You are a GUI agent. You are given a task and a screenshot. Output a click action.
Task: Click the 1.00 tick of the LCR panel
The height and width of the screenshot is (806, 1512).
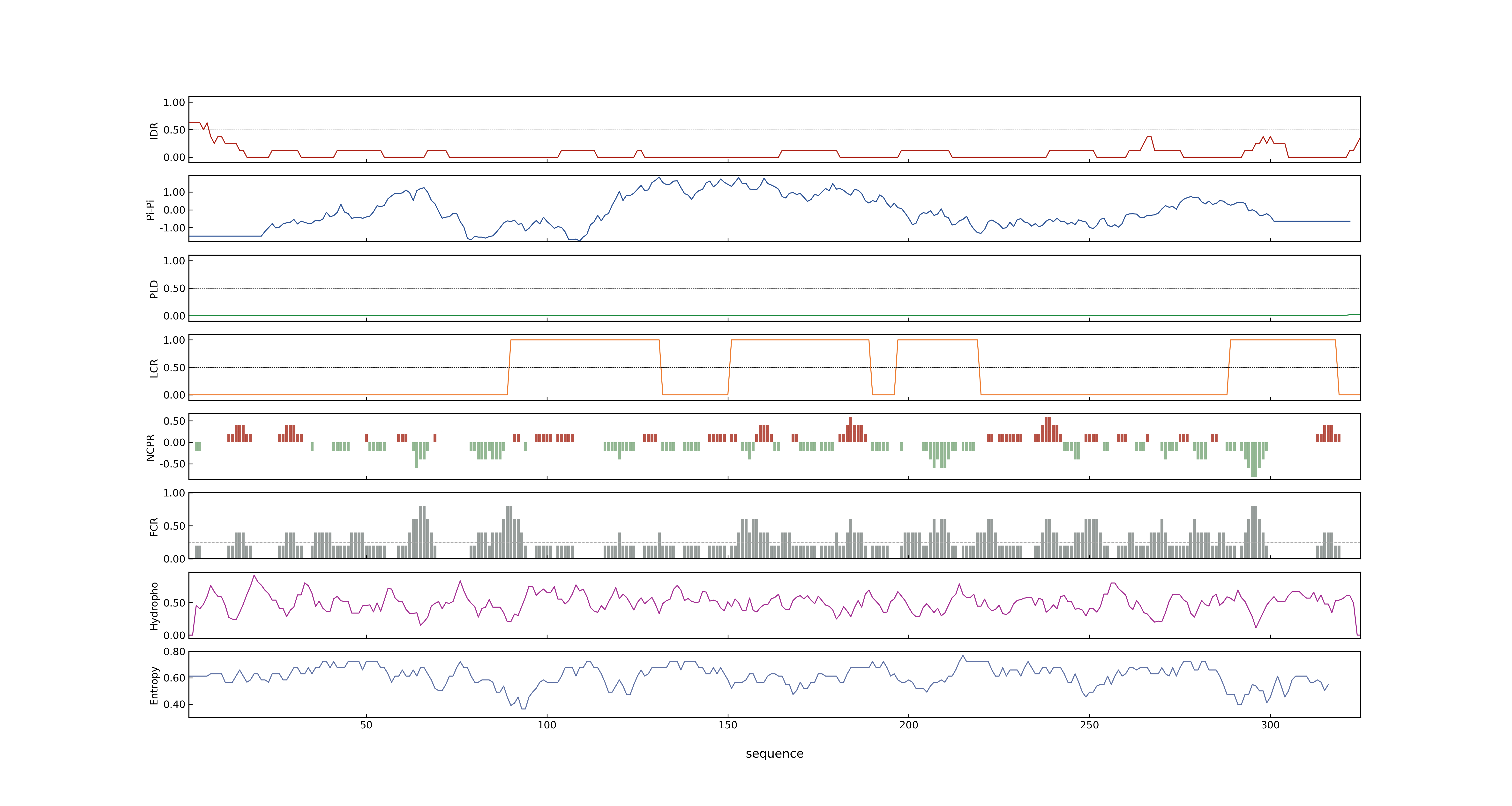click(x=174, y=340)
